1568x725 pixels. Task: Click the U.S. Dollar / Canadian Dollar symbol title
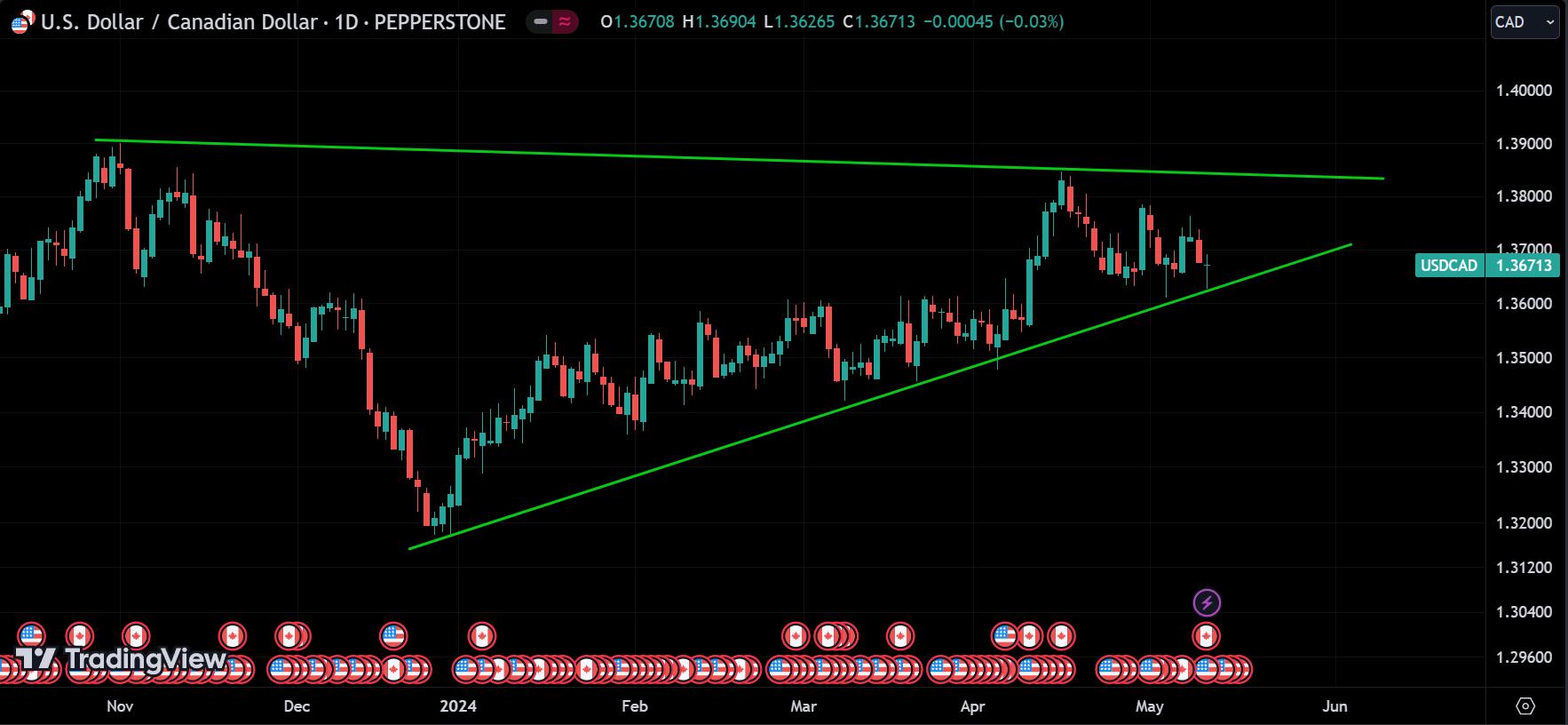[x=180, y=22]
